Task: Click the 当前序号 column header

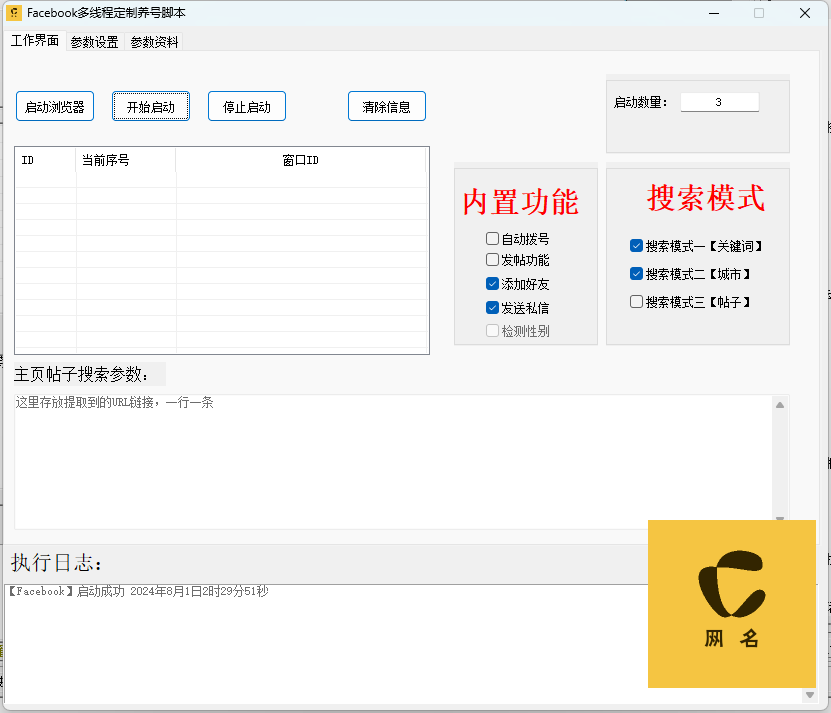Action: (126, 160)
